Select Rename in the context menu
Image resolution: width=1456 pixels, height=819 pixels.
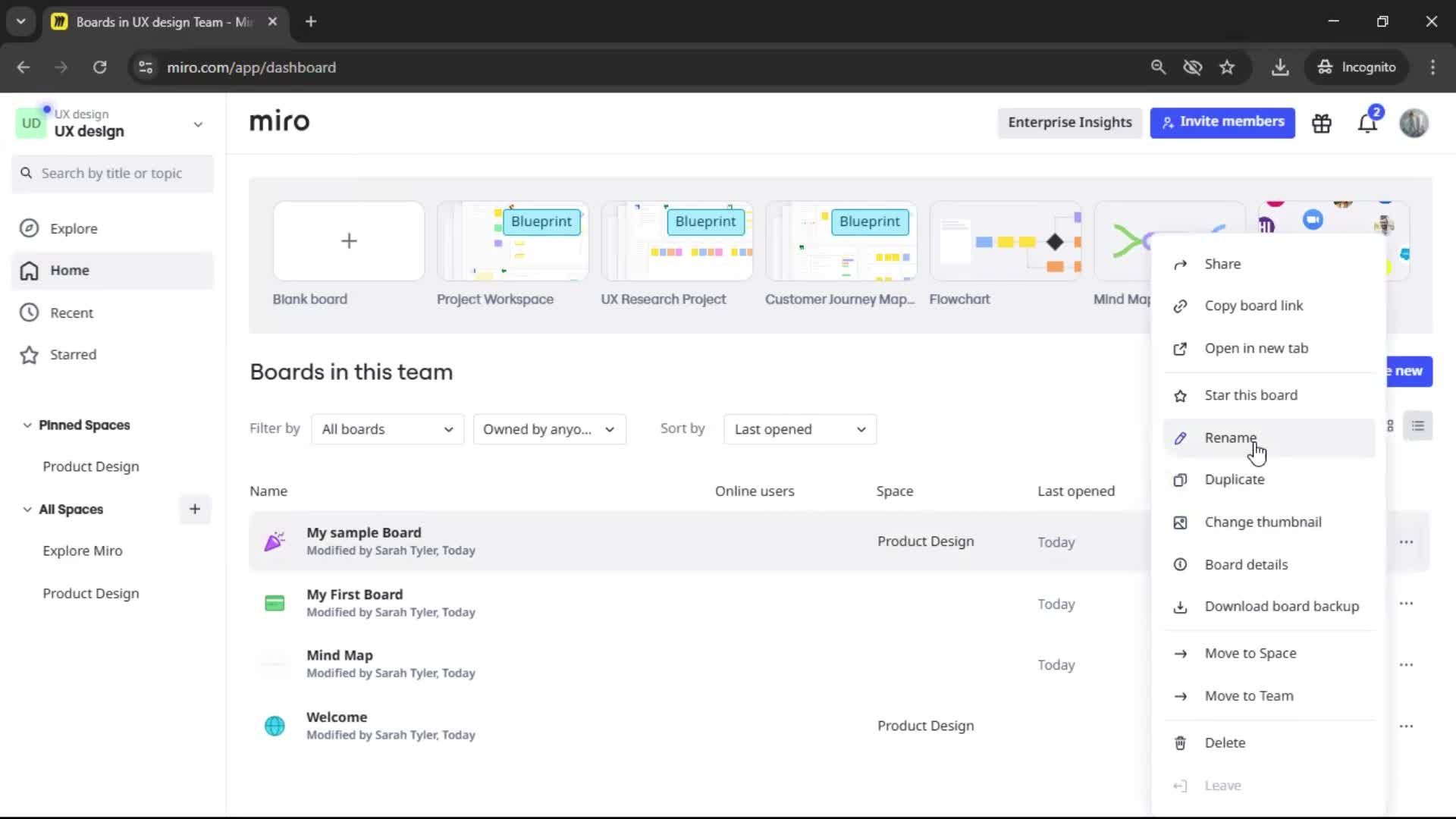pyautogui.click(x=1269, y=438)
